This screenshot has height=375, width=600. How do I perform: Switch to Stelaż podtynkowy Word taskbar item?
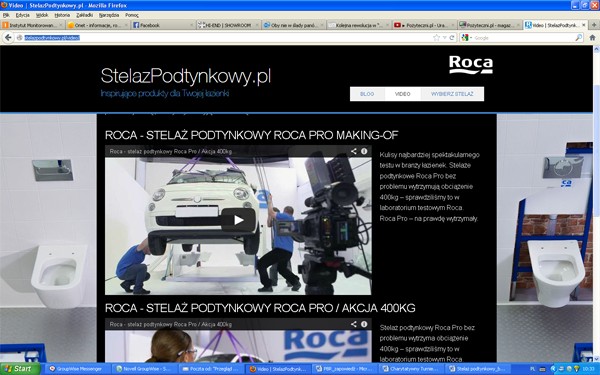(478, 369)
